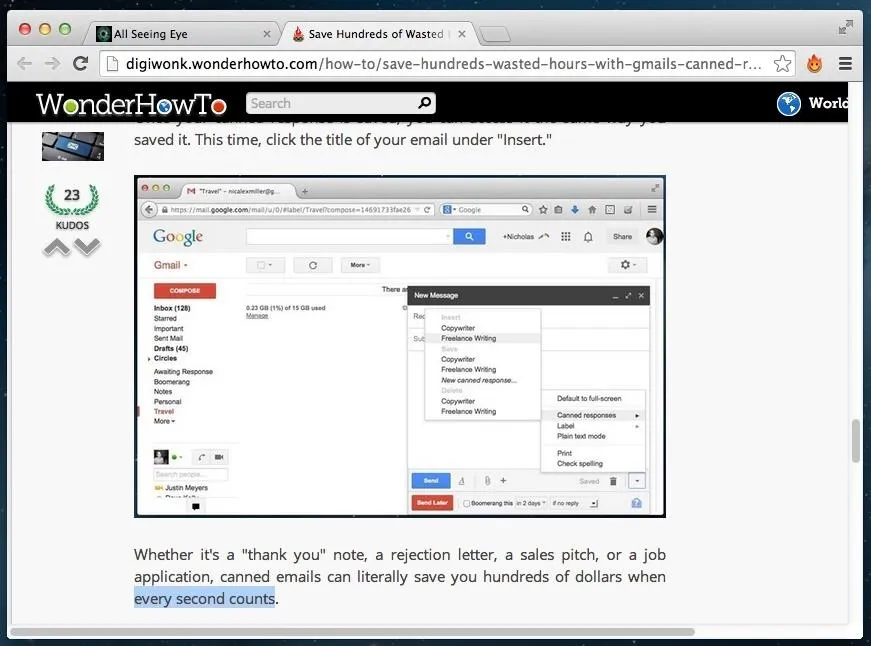The image size is (871, 646).
Task: Expand the More labels list under Travel
Action: [x=164, y=422]
